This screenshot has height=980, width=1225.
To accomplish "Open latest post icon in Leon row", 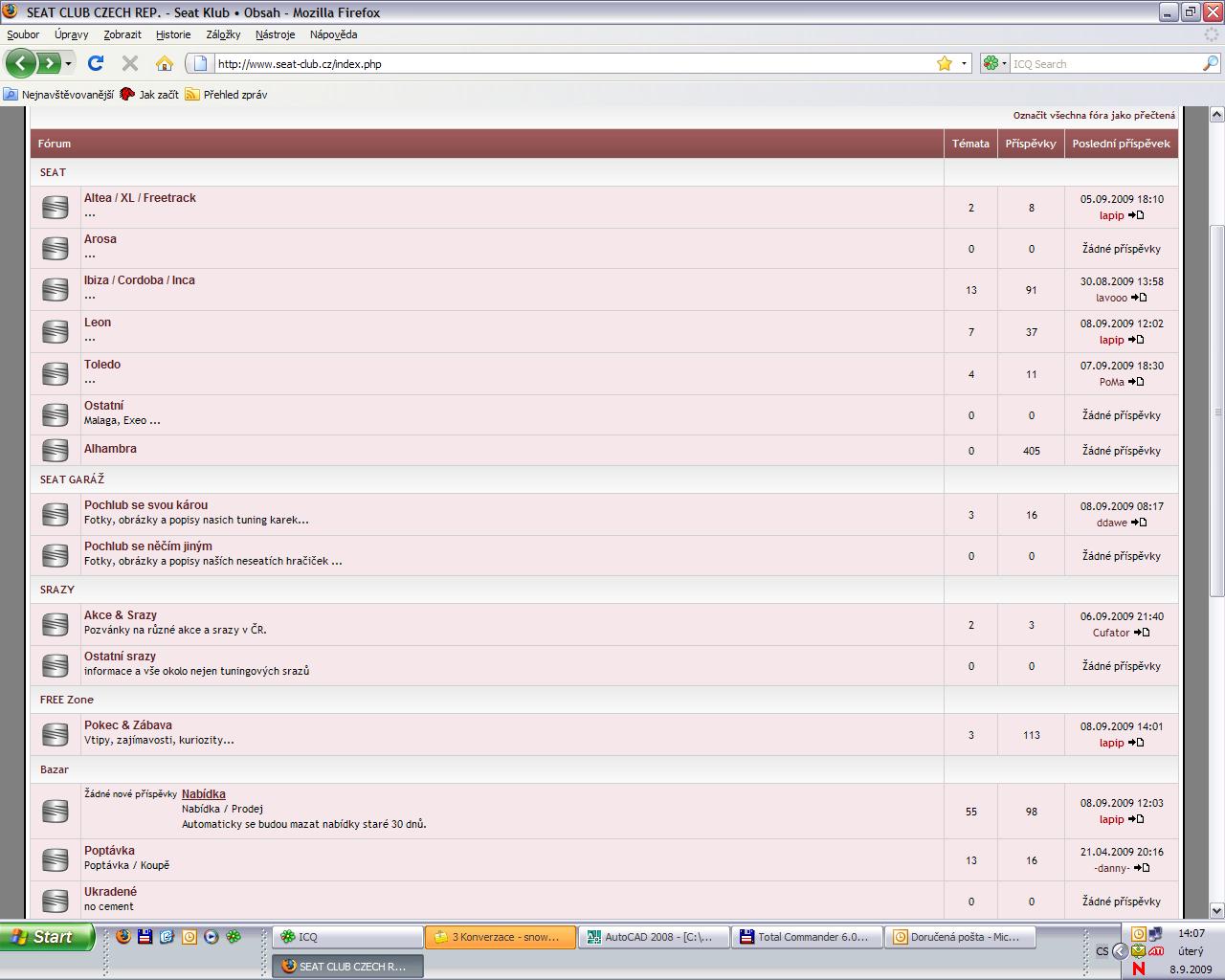I will [x=1136, y=340].
